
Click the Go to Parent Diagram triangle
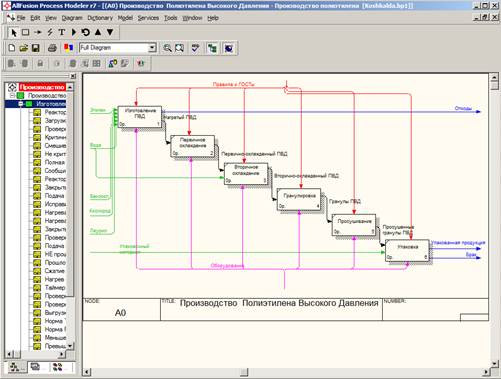(98, 32)
